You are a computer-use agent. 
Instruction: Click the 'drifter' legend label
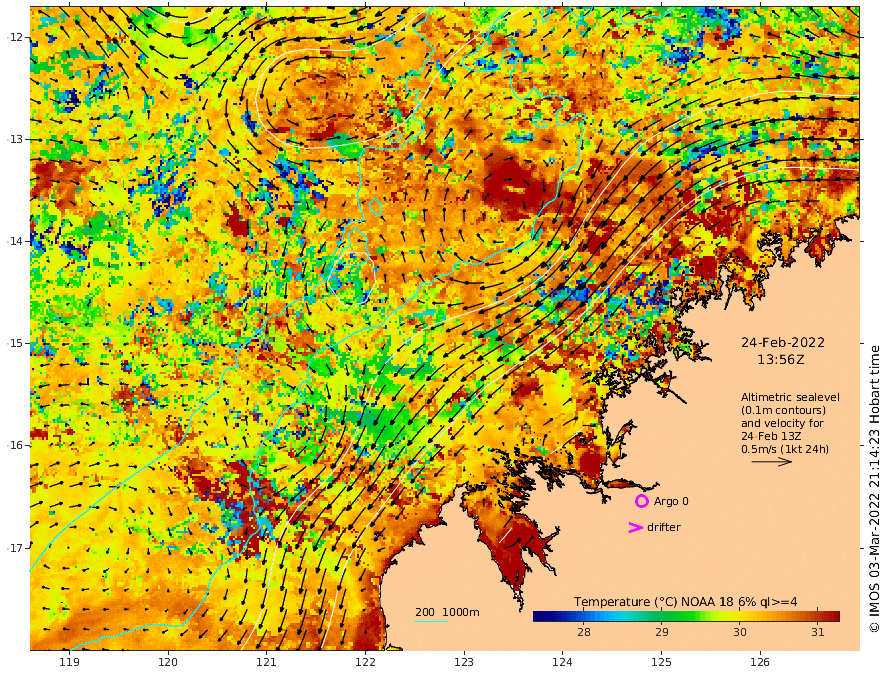point(663,527)
